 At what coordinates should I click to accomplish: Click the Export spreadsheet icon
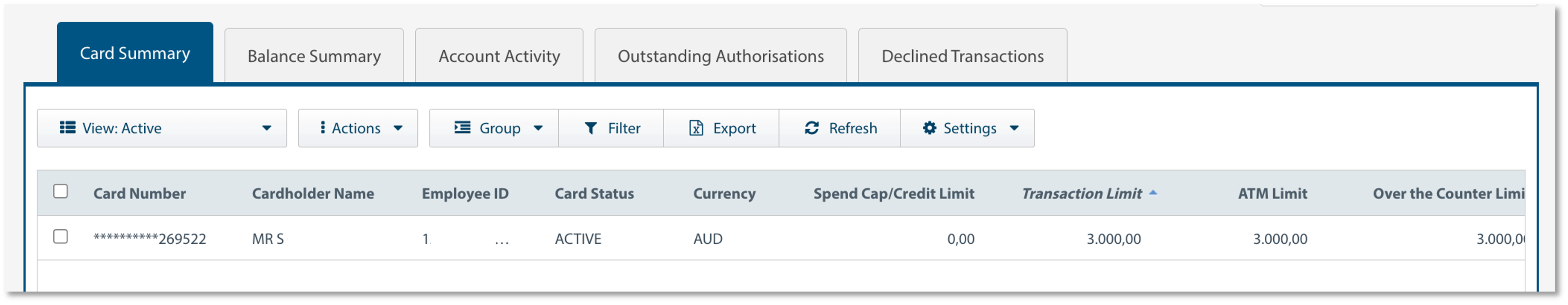tap(696, 128)
